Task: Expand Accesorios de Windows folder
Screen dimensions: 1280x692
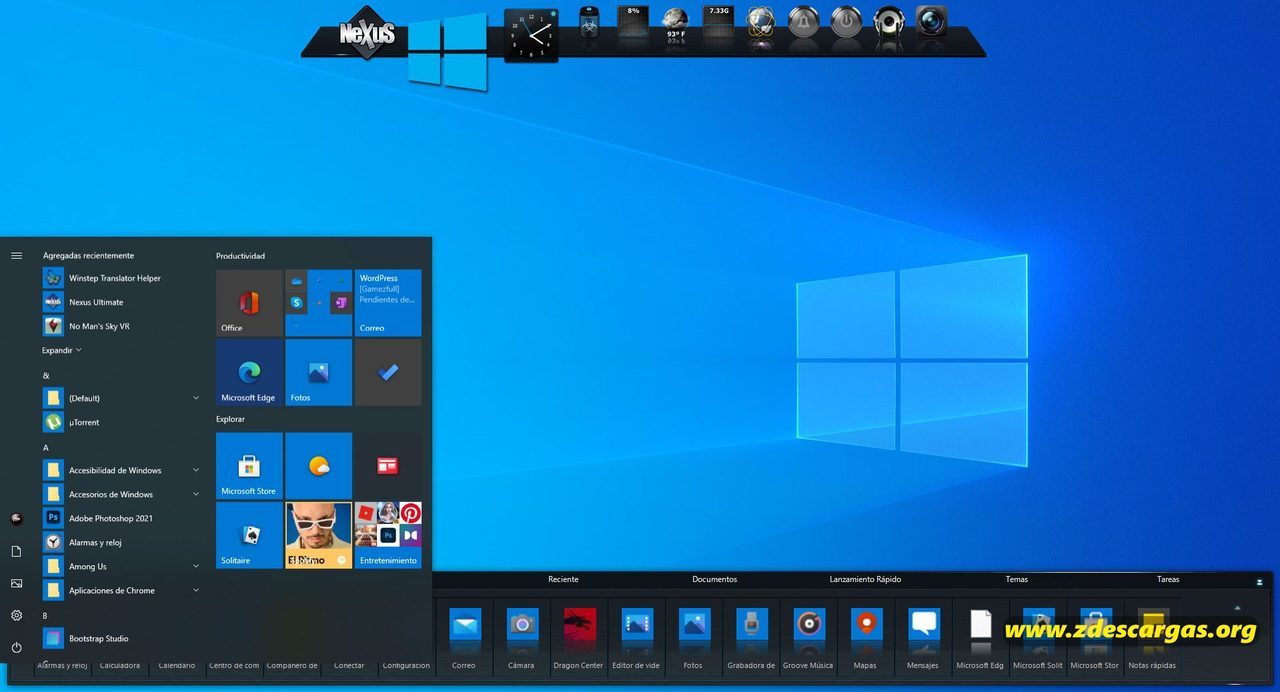Action: point(196,494)
